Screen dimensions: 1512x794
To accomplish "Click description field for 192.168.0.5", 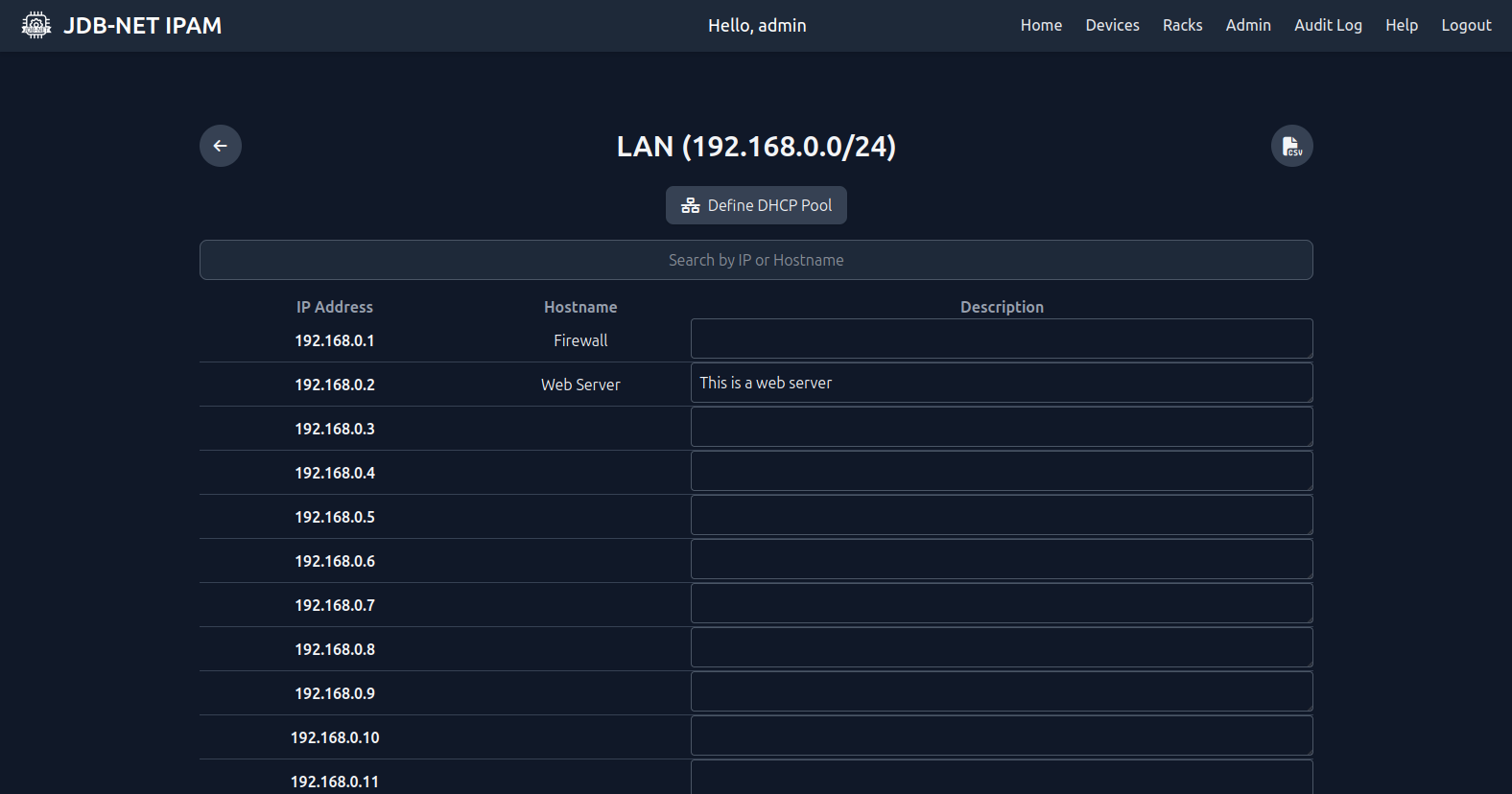I will [1002, 515].
